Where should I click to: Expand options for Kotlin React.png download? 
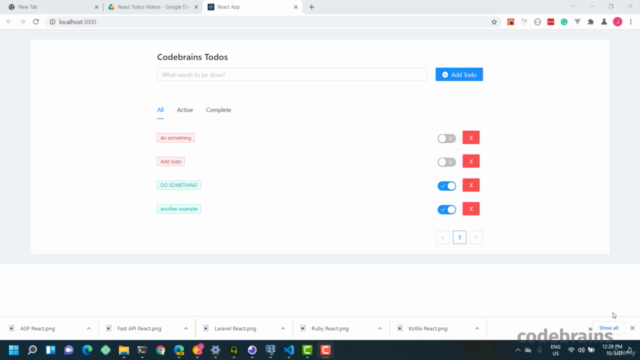(x=477, y=329)
